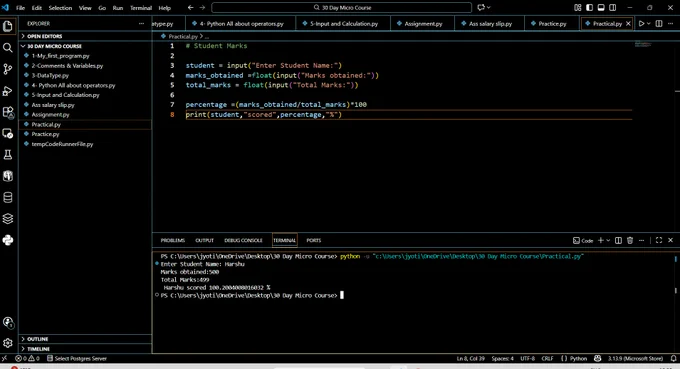Screen dimensions: 680x369
Task: Toggle Secondary Side Bar visibility
Action: tap(613, 7)
